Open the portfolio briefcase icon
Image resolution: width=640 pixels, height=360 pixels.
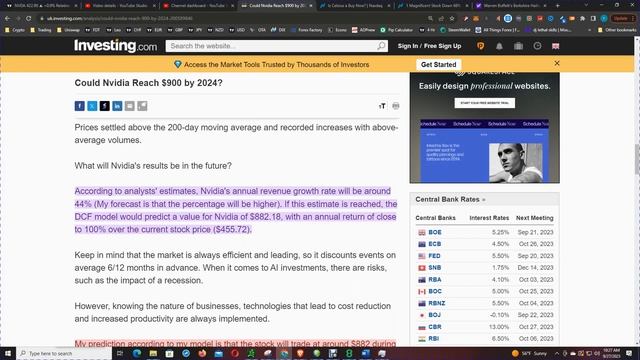click(518, 46)
